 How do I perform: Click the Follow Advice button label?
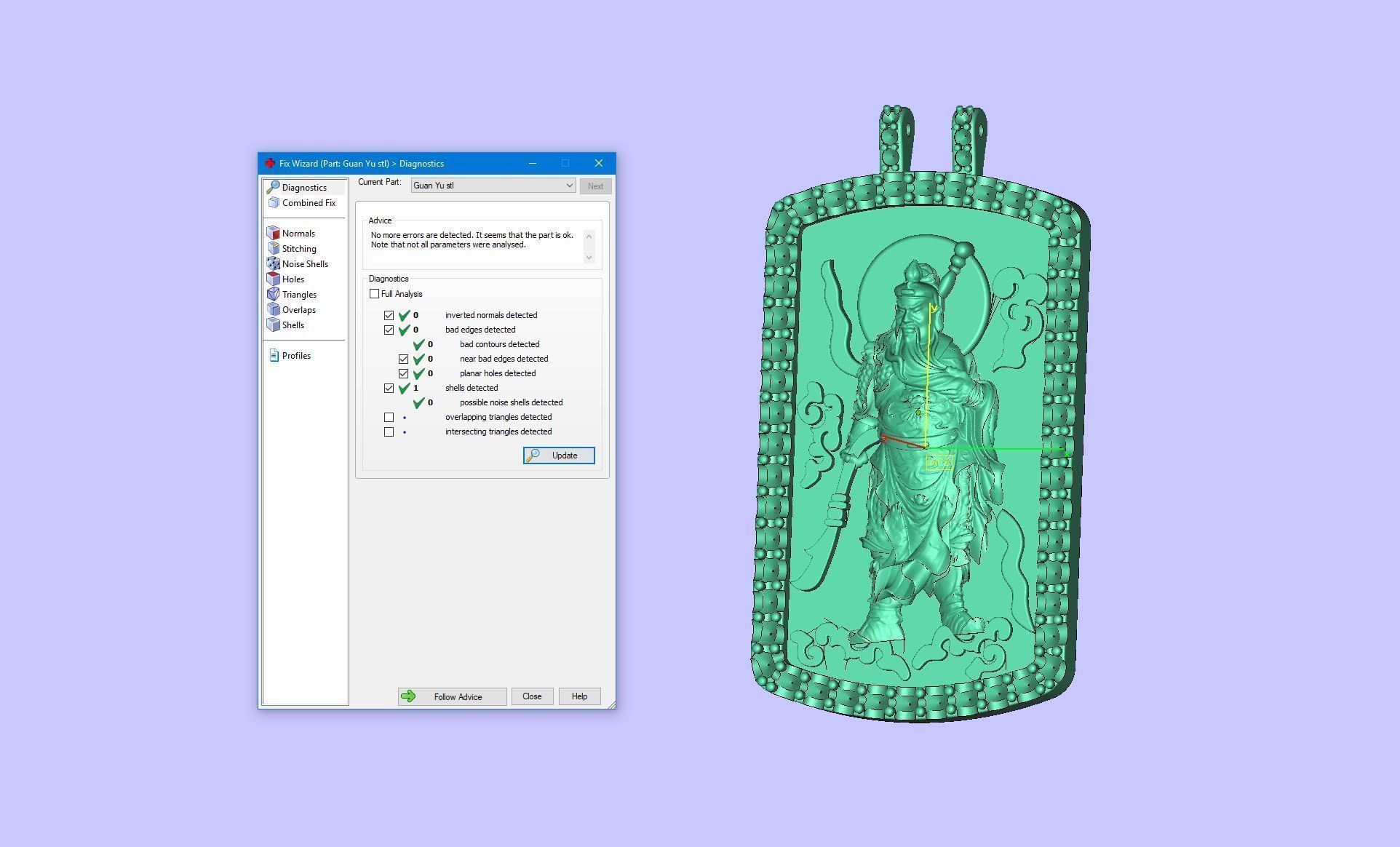(458, 697)
